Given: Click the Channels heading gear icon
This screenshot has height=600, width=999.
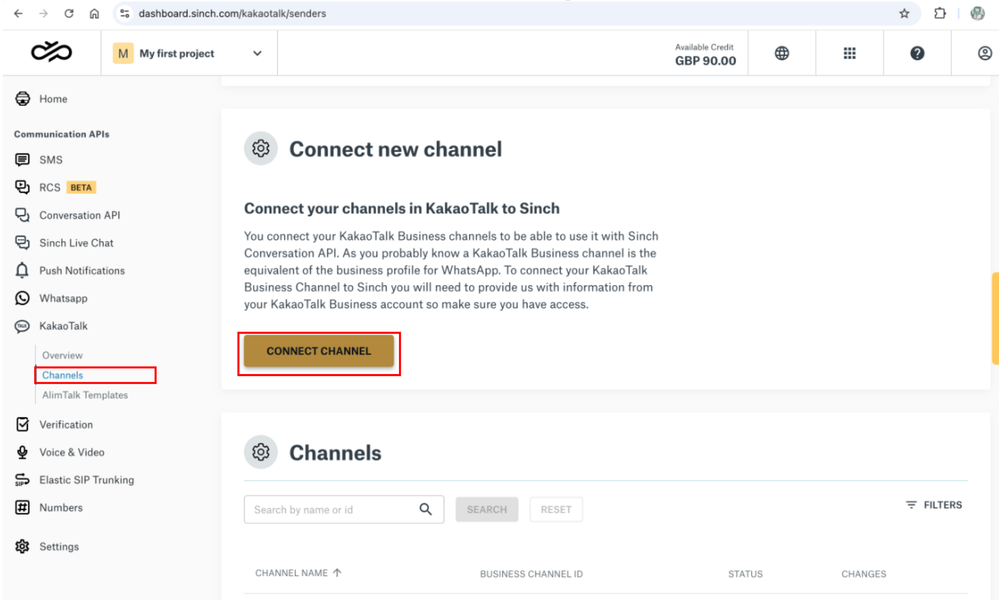Looking at the screenshot, I should tap(261, 452).
